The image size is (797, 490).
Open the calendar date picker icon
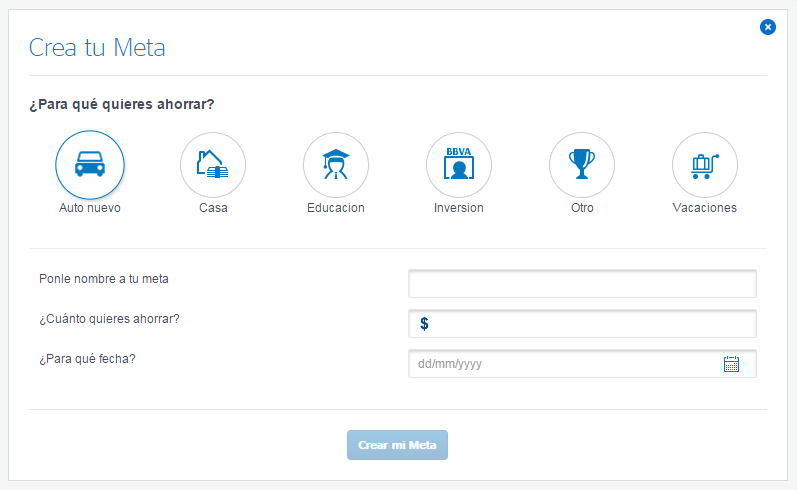731,364
